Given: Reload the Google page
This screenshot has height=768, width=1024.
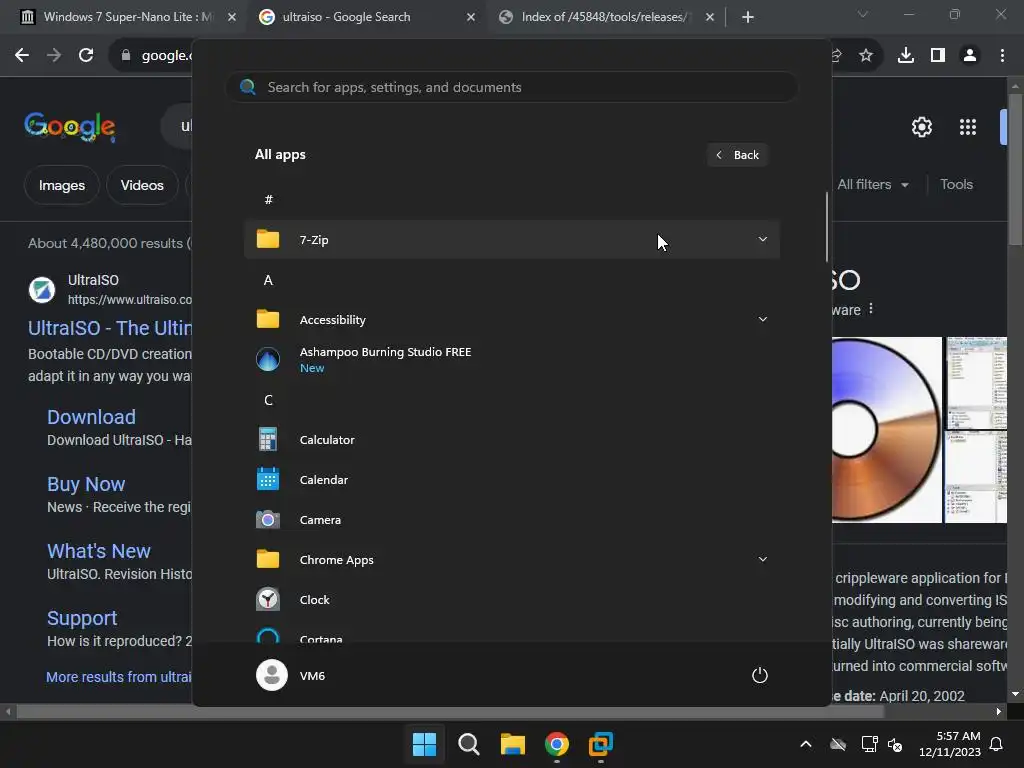Looking at the screenshot, I should coord(86,56).
